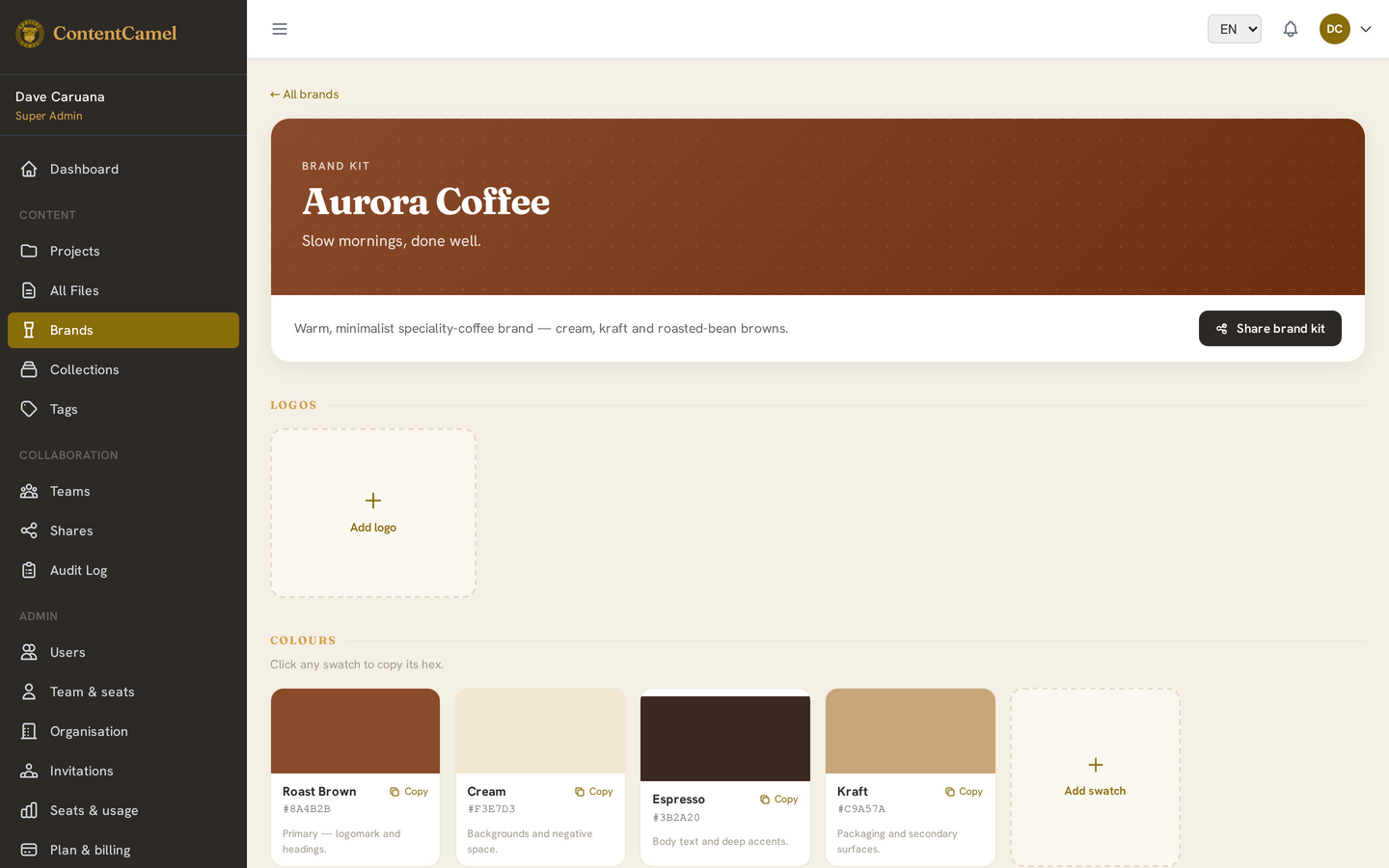Toggle sidebar with the hamburger menu icon

pos(280,29)
